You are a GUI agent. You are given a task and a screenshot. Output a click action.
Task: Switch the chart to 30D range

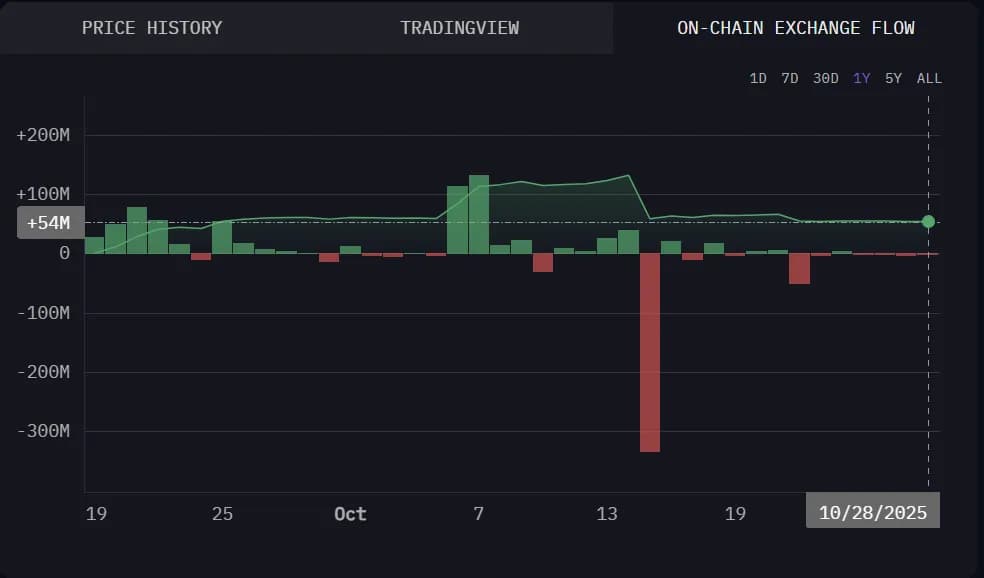(x=825, y=78)
